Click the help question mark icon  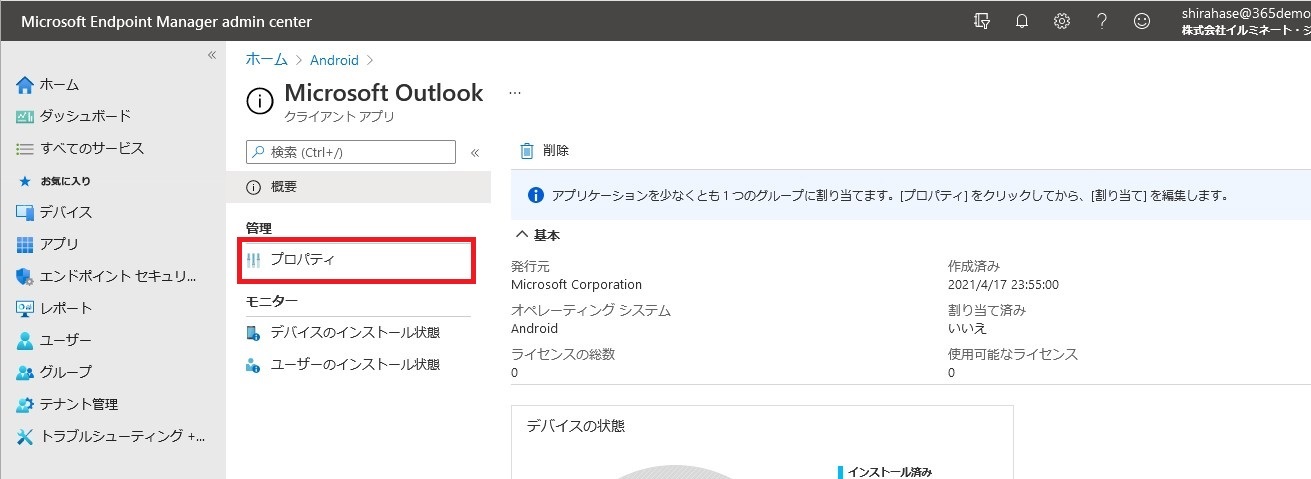point(1101,21)
